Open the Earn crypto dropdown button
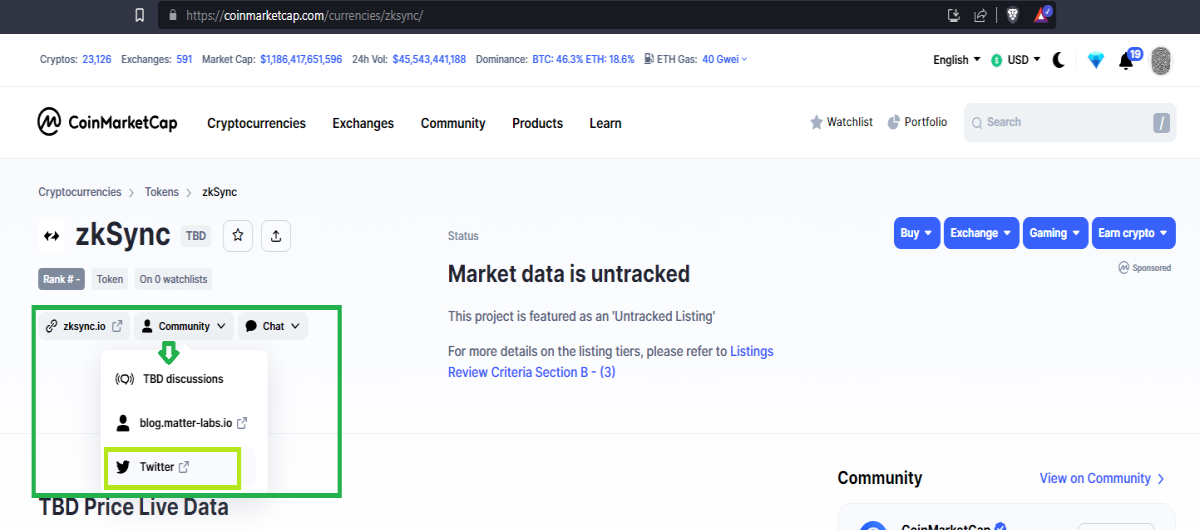 tap(1134, 233)
